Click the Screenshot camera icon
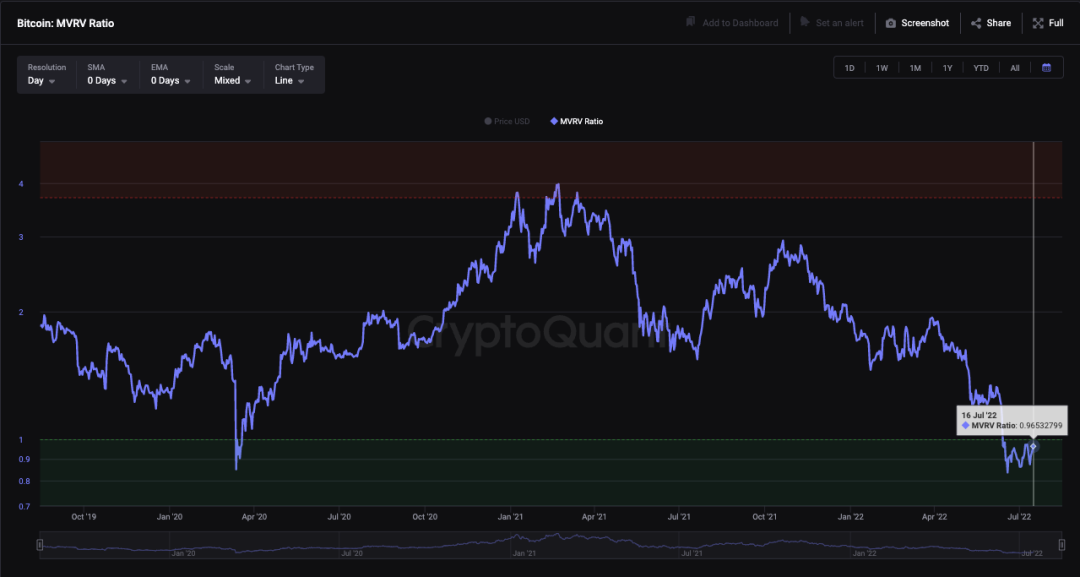 pyautogui.click(x=891, y=23)
